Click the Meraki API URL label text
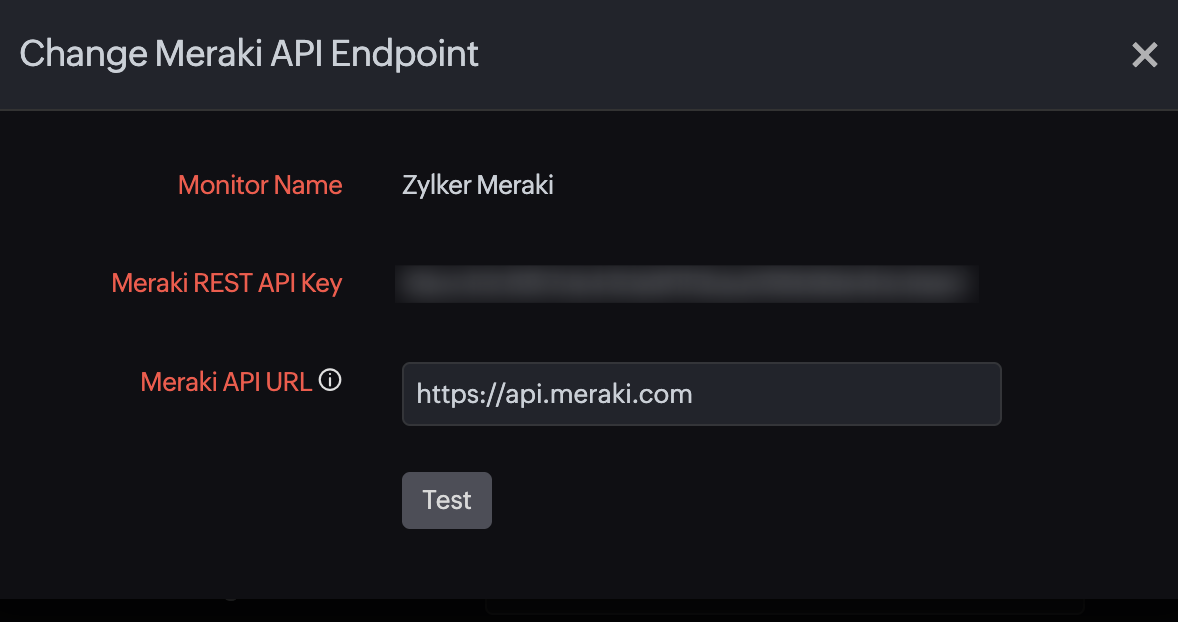Viewport: 1178px width, 622px height. coord(226,381)
